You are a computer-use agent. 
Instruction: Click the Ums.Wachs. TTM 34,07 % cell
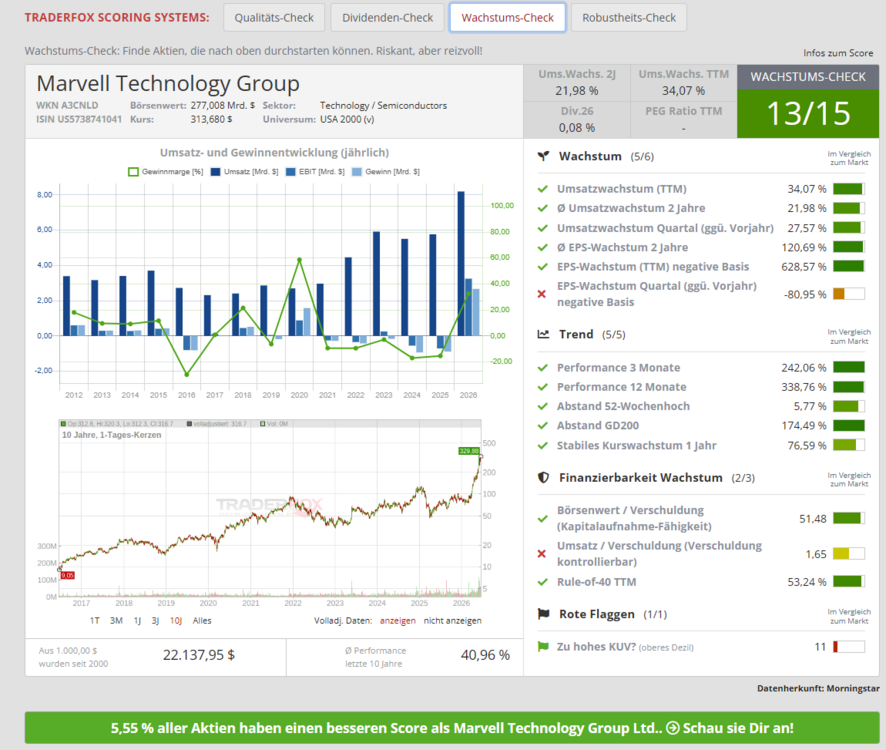pos(683,83)
